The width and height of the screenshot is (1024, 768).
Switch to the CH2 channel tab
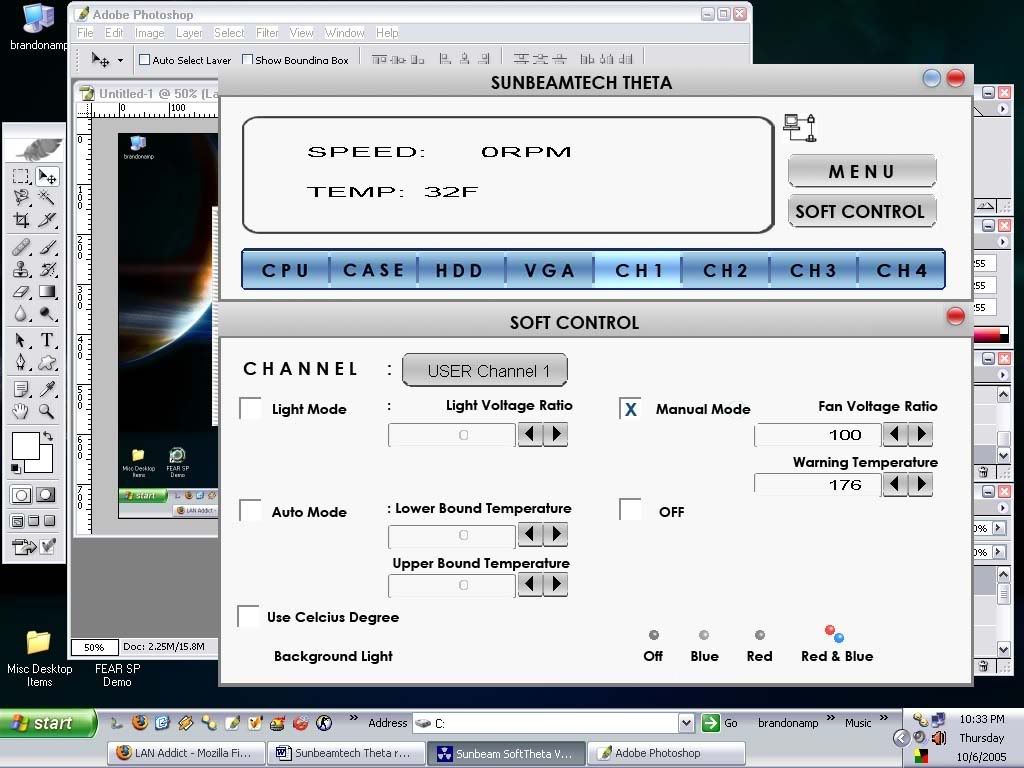[x=726, y=270]
